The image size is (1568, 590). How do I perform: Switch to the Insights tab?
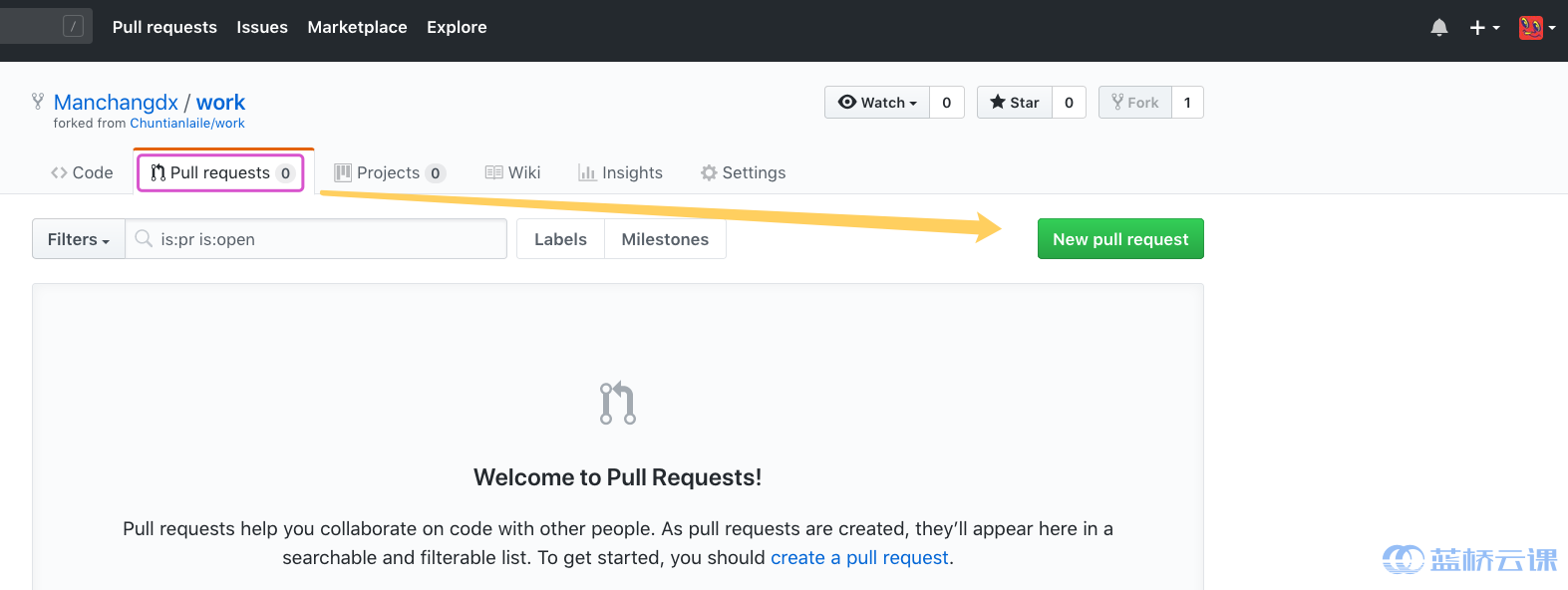[x=620, y=172]
